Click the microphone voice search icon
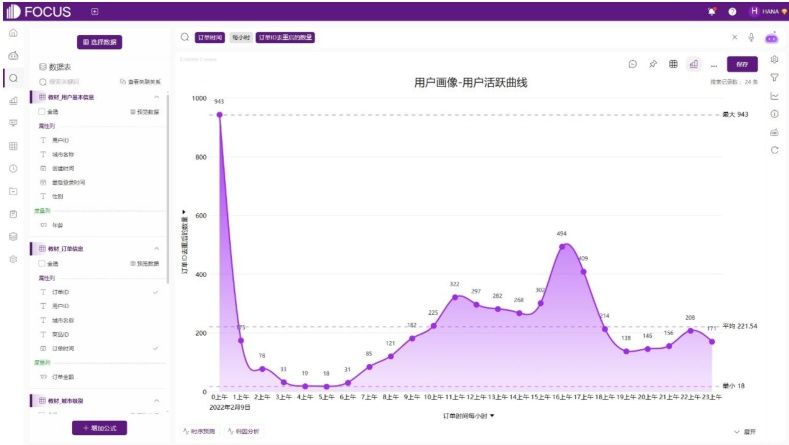This screenshot has height=445, width=789. click(751, 37)
